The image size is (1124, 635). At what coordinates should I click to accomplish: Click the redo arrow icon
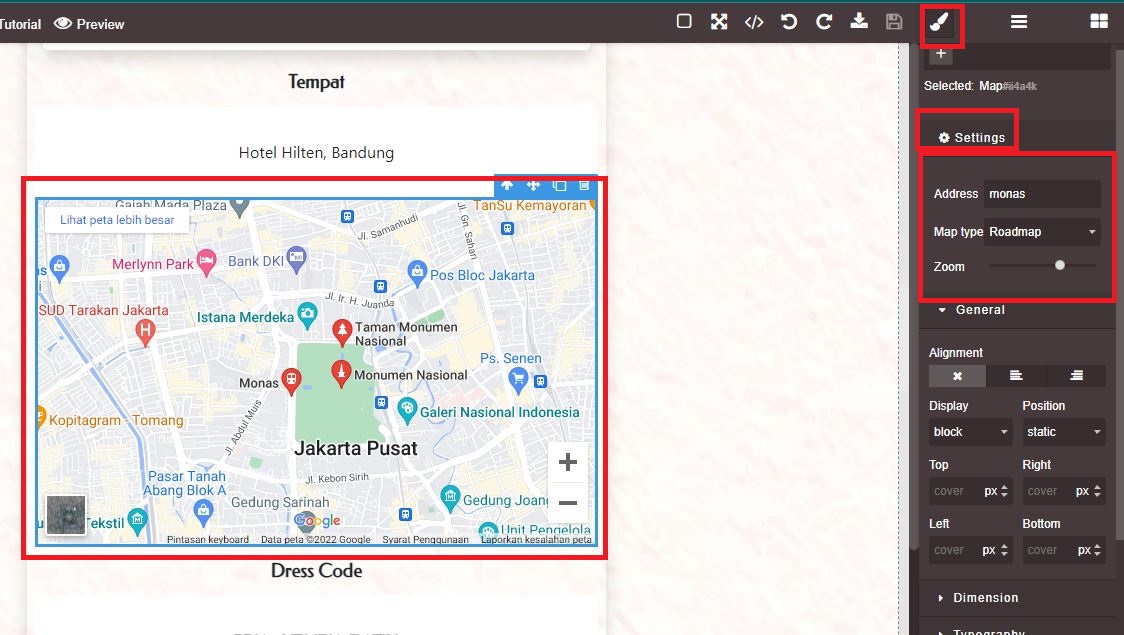click(824, 22)
